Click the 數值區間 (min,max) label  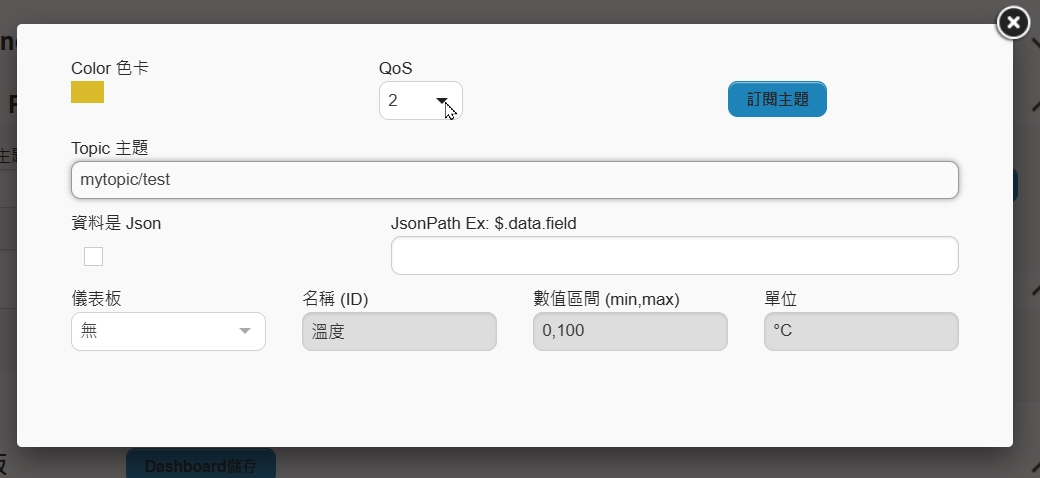606,299
